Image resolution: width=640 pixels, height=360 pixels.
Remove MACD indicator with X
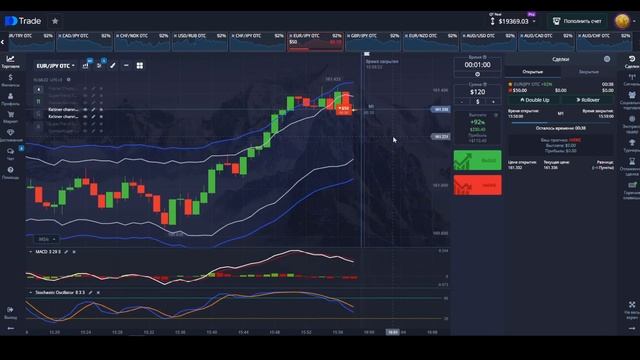tap(74, 252)
